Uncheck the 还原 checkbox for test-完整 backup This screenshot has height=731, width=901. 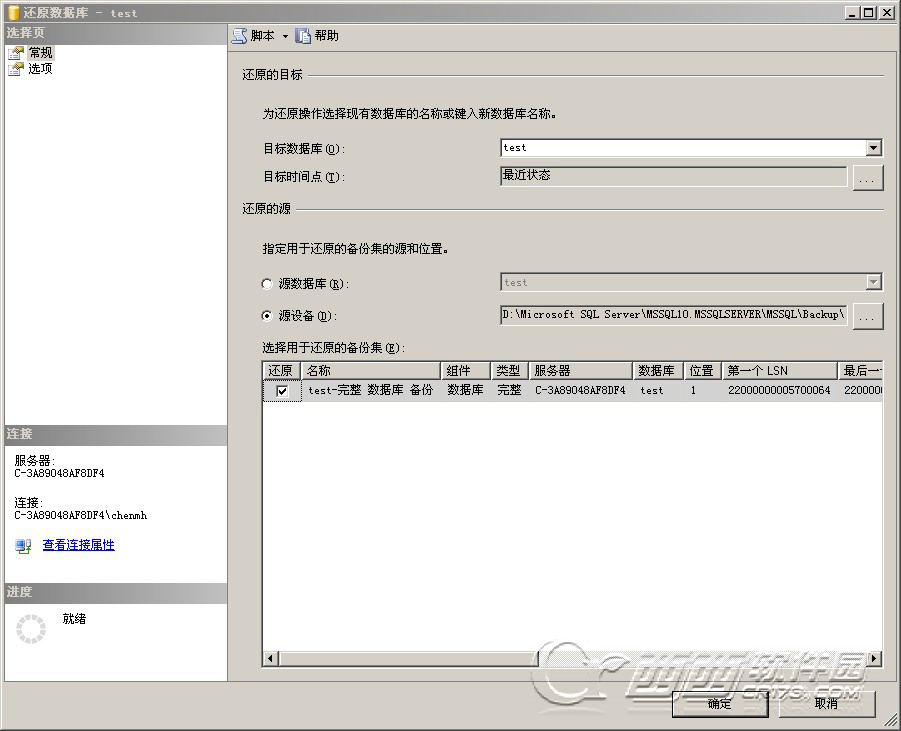[281, 390]
